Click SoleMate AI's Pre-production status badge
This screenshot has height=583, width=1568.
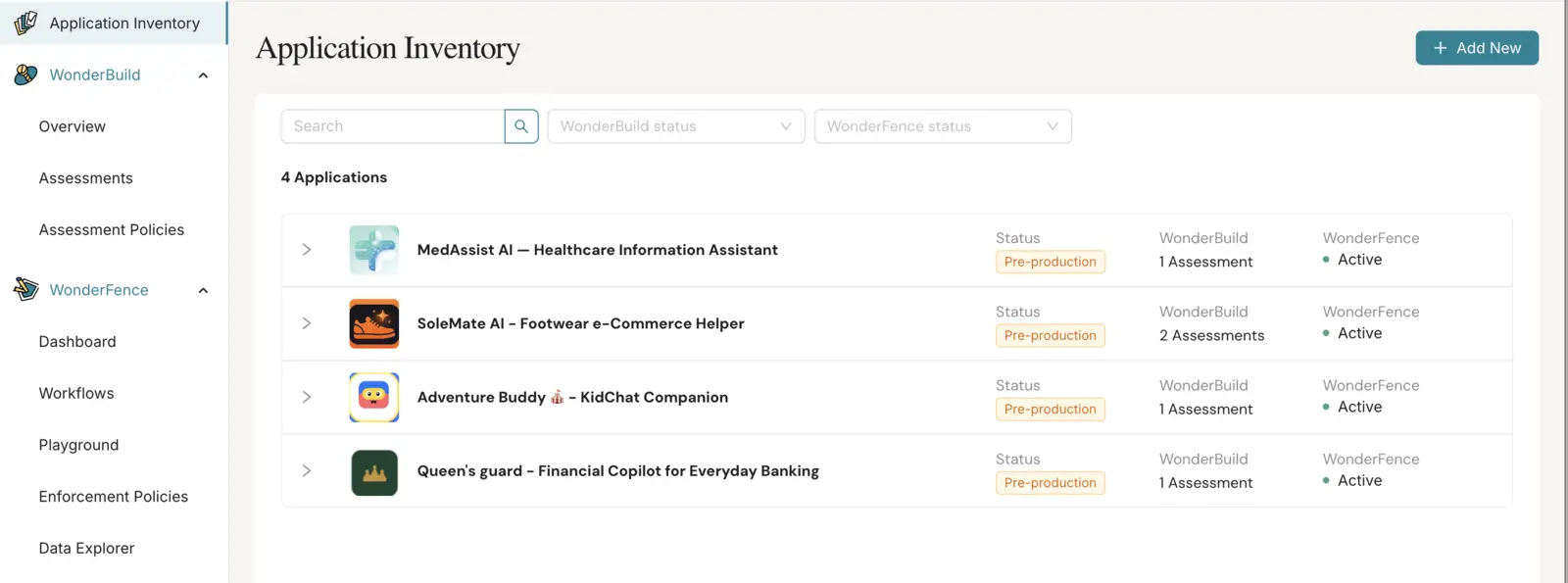(1051, 335)
